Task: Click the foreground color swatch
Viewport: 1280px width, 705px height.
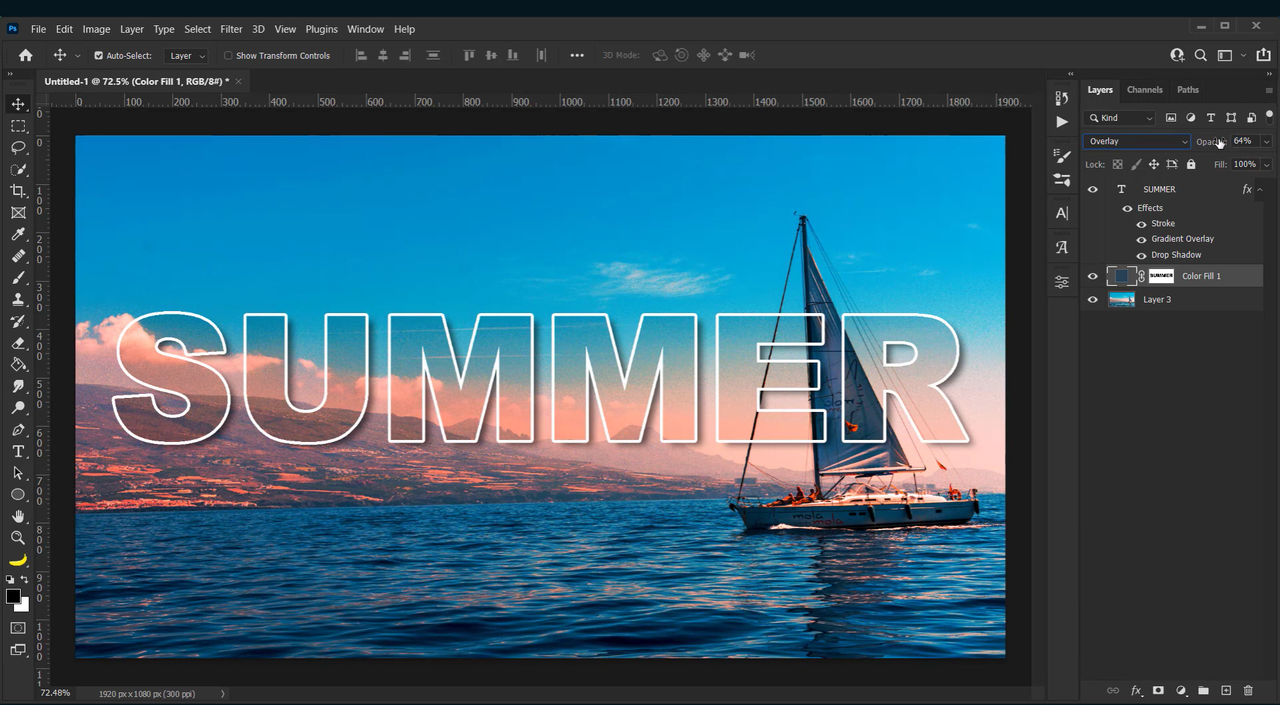Action: (x=13, y=597)
